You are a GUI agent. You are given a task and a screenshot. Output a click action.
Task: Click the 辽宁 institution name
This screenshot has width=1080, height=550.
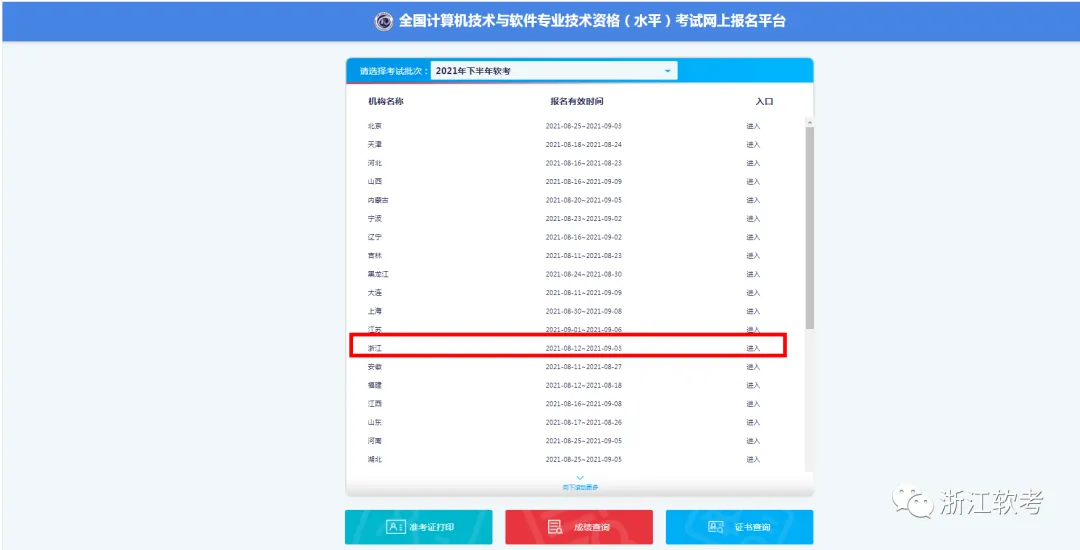(x=375, y=237)
